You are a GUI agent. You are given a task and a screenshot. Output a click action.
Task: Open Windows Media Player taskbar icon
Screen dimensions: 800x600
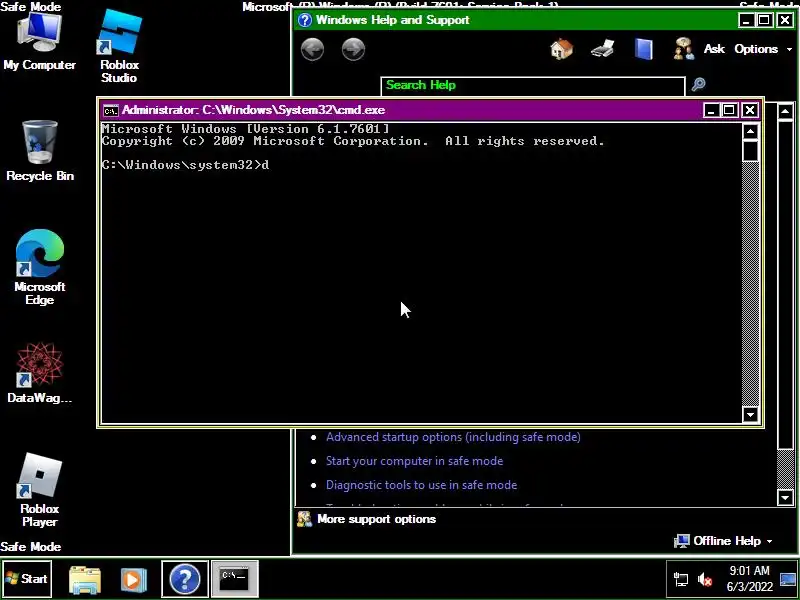(x=133, y=580)
